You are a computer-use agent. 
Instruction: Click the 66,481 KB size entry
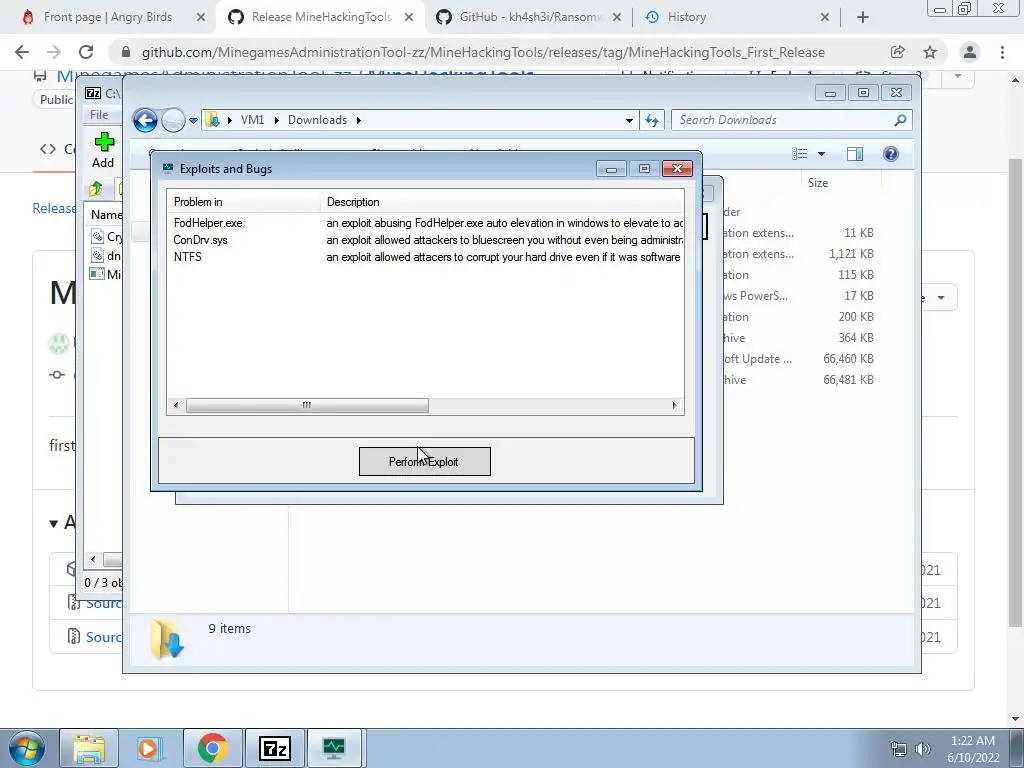[848, 379]
